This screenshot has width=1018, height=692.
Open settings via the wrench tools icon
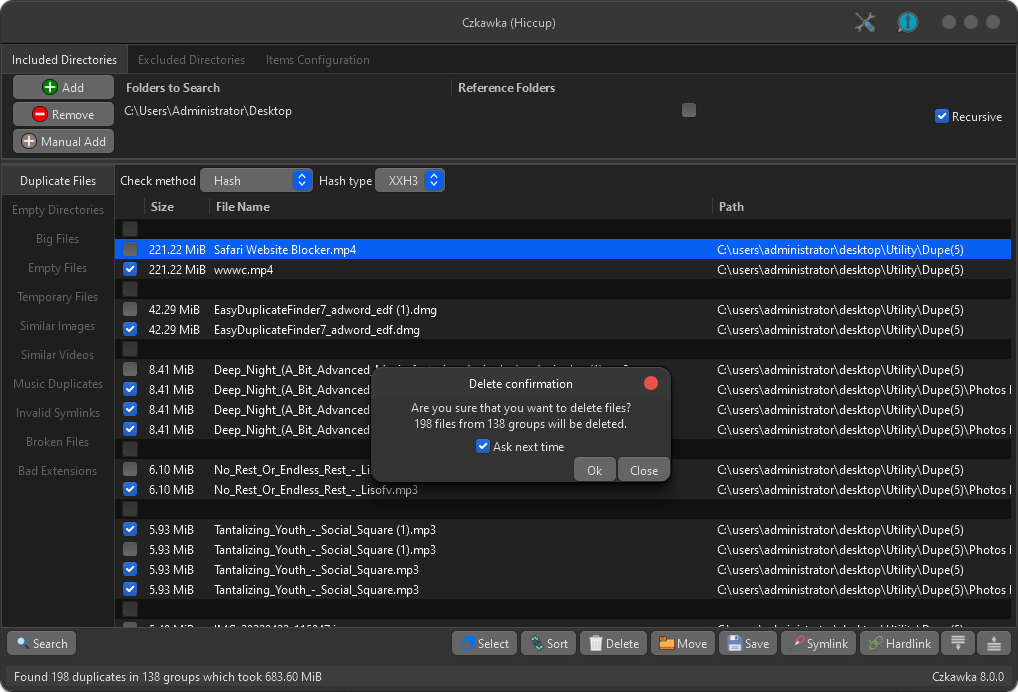point(865,23)
